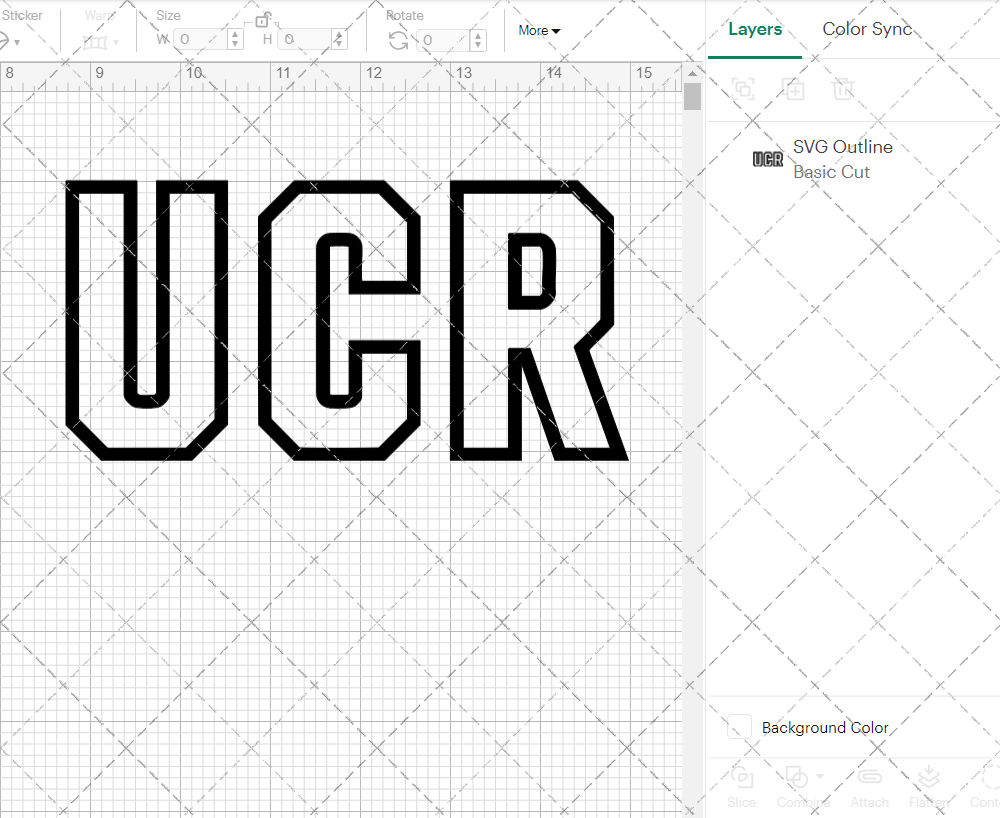Click the Group layers icon

[x=743, y=89]
